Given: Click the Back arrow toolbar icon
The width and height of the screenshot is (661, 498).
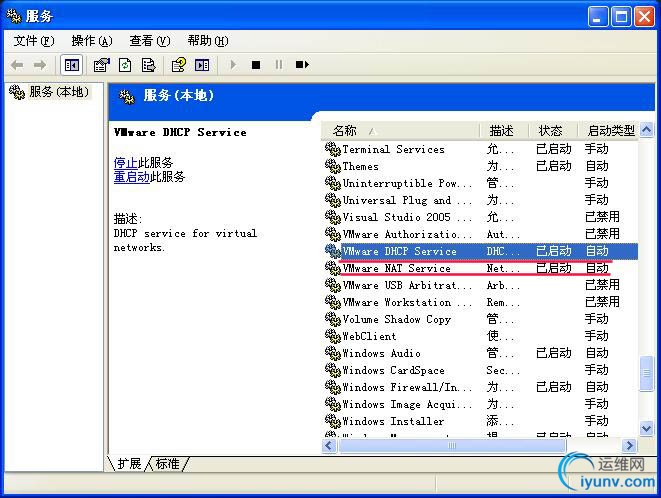Looking at the screenshot, I should (17, 65).
